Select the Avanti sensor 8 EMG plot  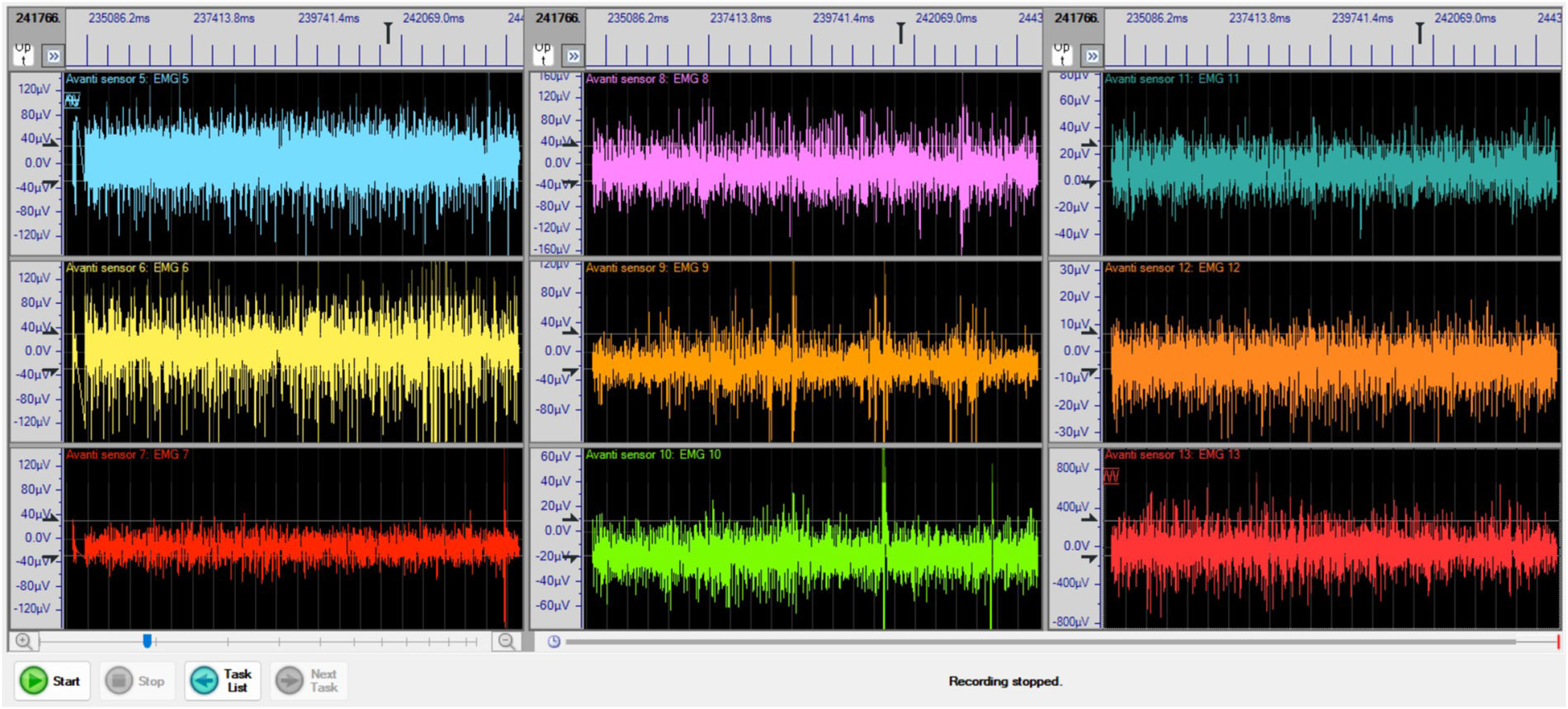click(812, 163)
